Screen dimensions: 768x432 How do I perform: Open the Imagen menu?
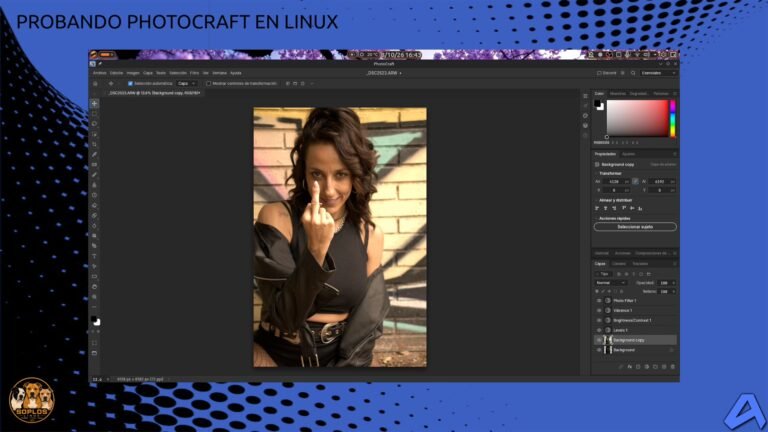[133, 73]
